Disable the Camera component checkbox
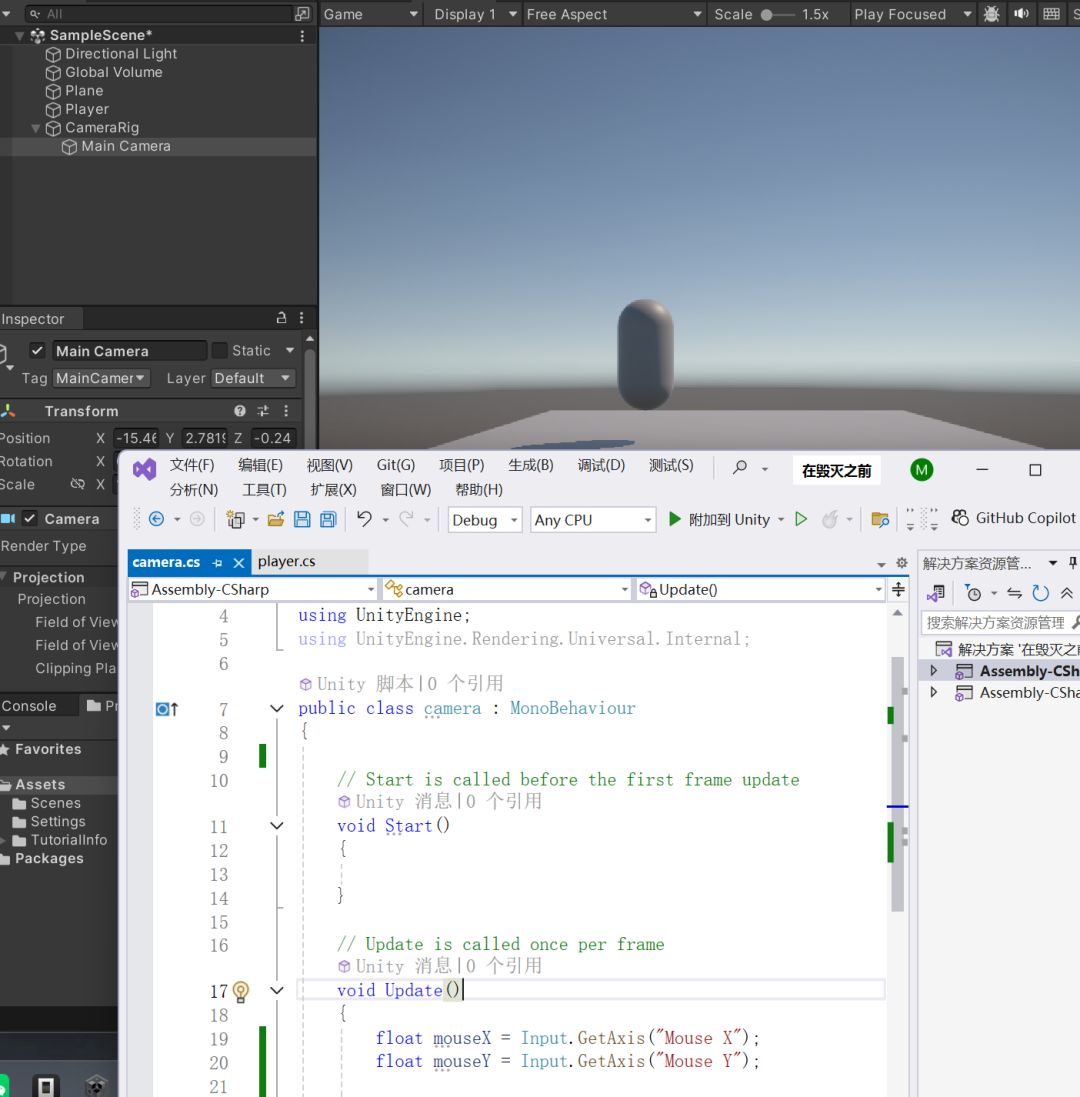This screenshot has width=1080, height=1097. (29, 518)
